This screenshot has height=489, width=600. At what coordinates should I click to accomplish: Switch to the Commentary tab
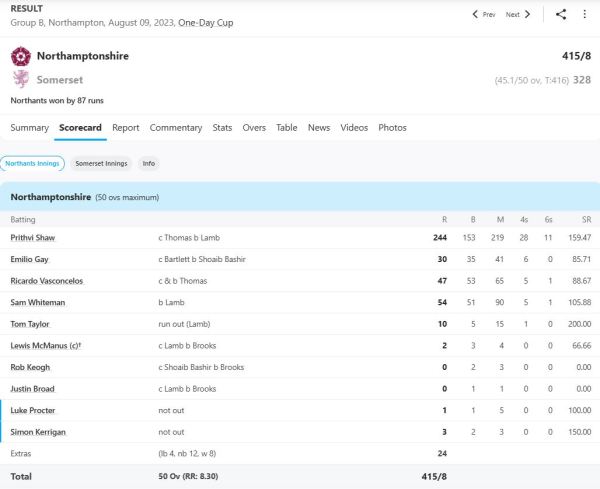pos(176,128)
